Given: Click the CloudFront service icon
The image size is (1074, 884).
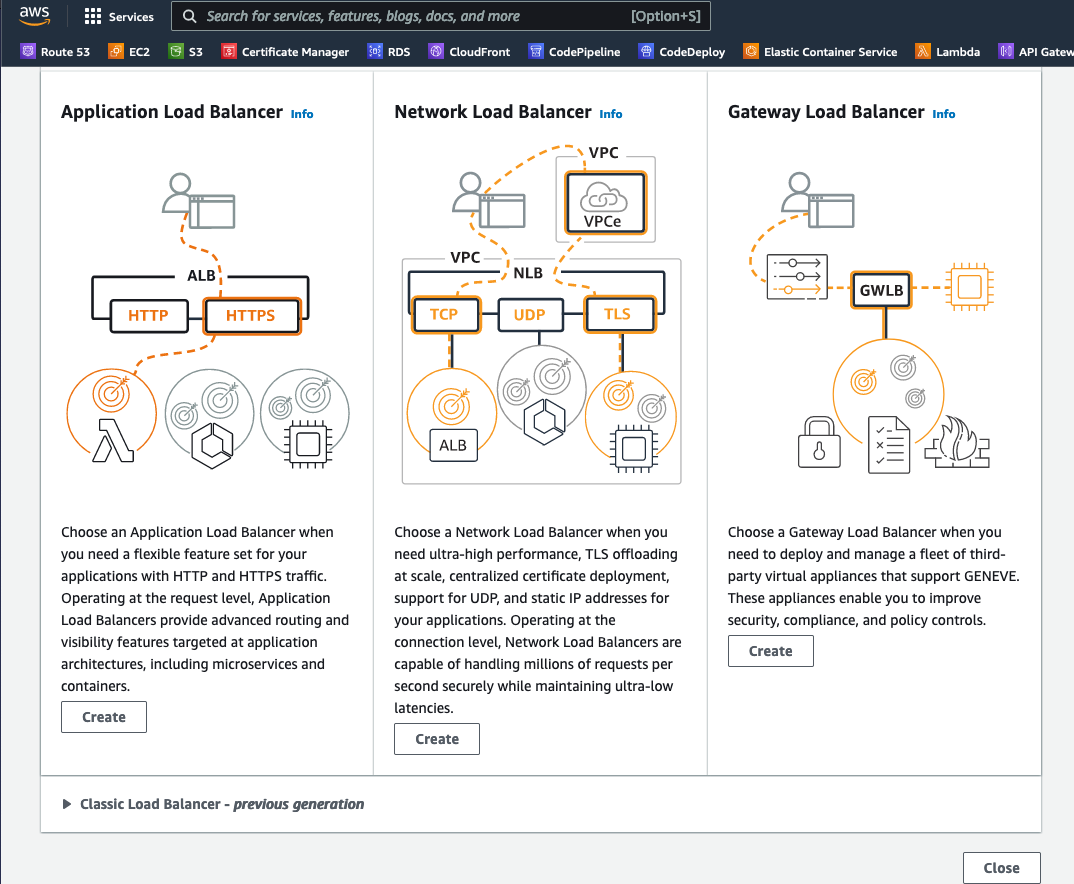Looking at the screenshot, I should click(436, 51).
